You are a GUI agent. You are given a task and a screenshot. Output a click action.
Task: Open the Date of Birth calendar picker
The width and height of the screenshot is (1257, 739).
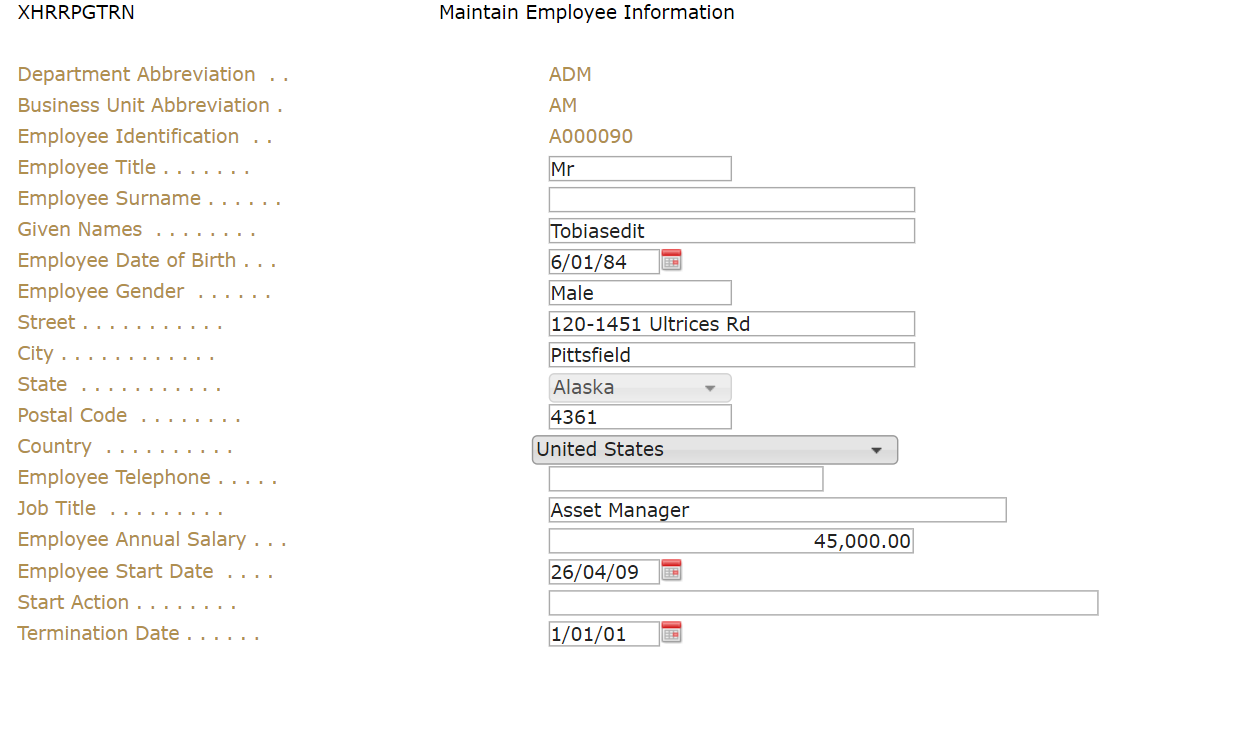tap(671, 261)
